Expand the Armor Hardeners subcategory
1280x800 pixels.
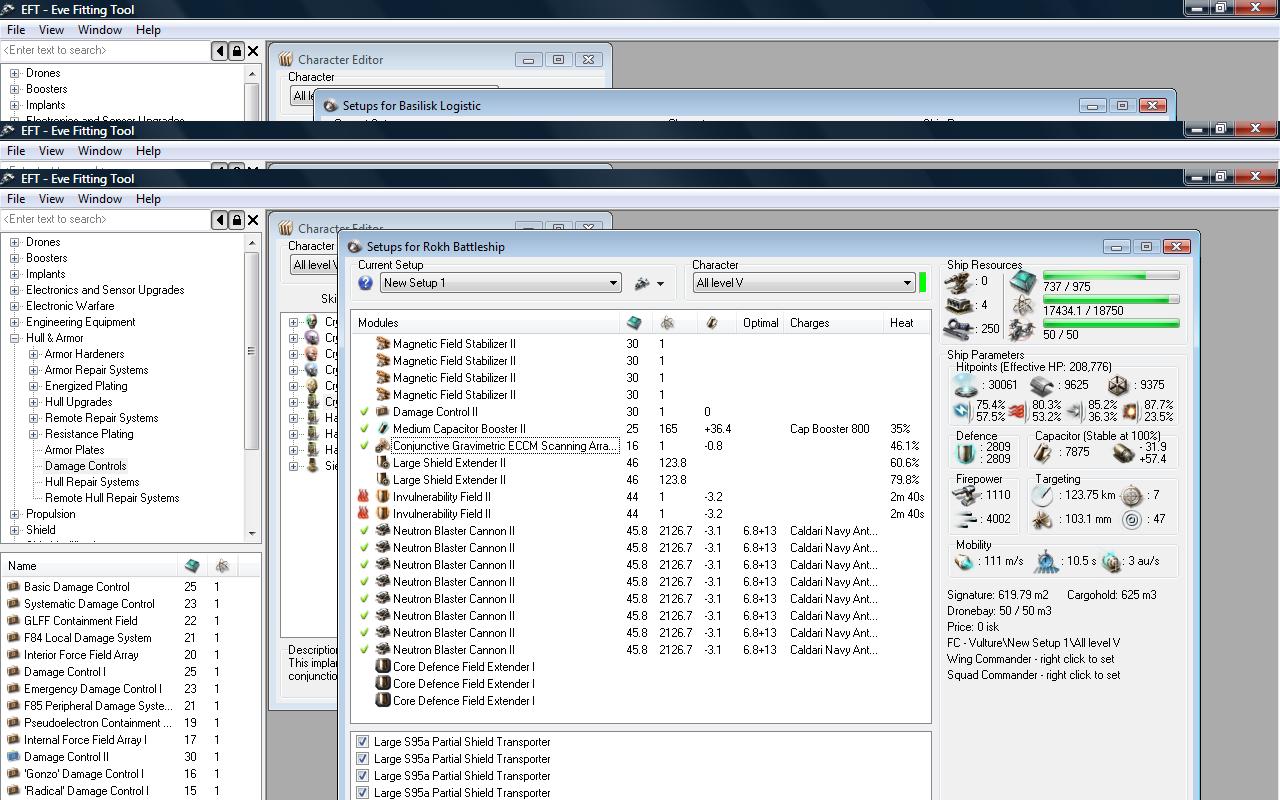[x=33, y=354]
